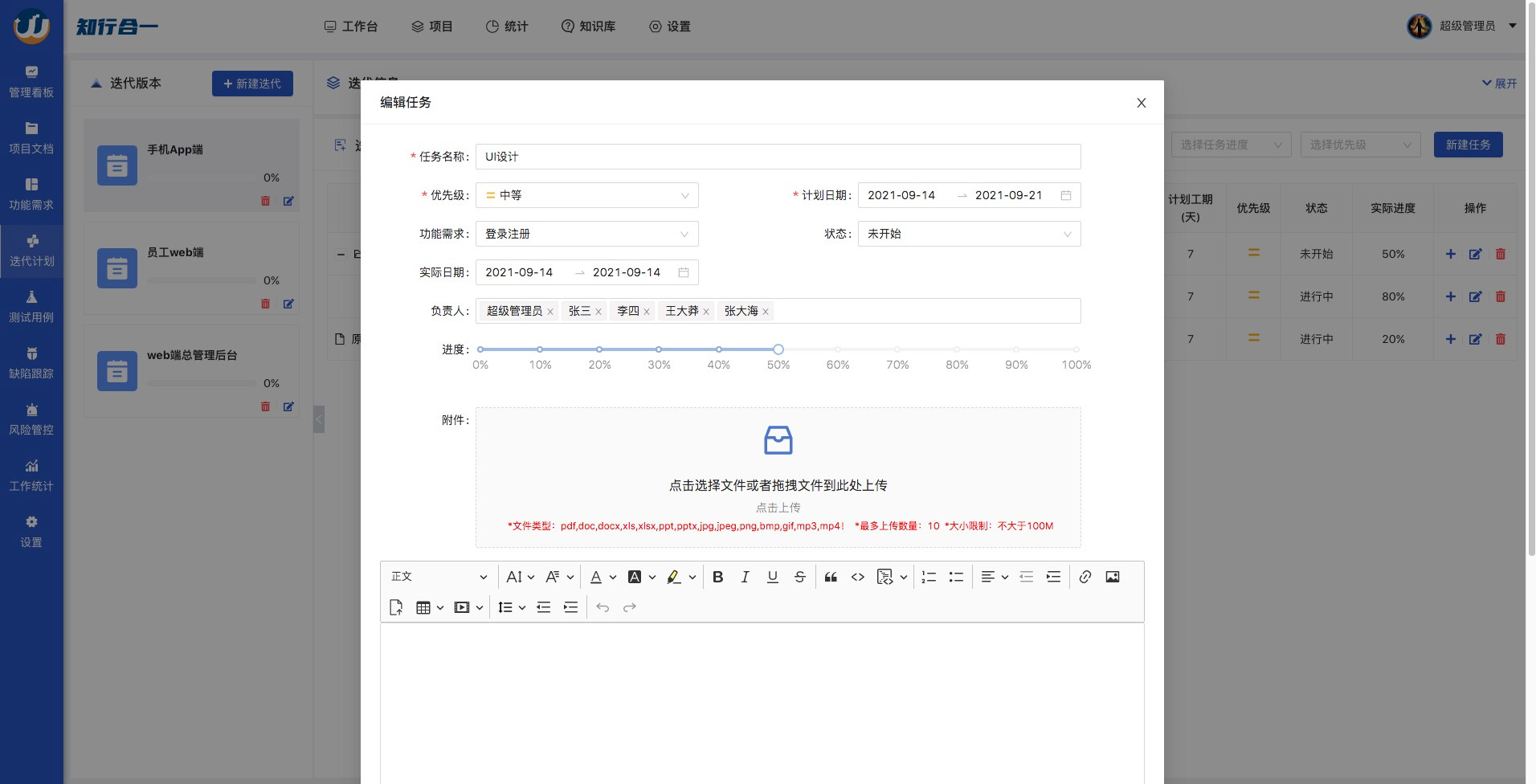This screenshot has width=1536, height=784.
Task: Insert a hyperlink via the link icon
Action: (1085, 577)
